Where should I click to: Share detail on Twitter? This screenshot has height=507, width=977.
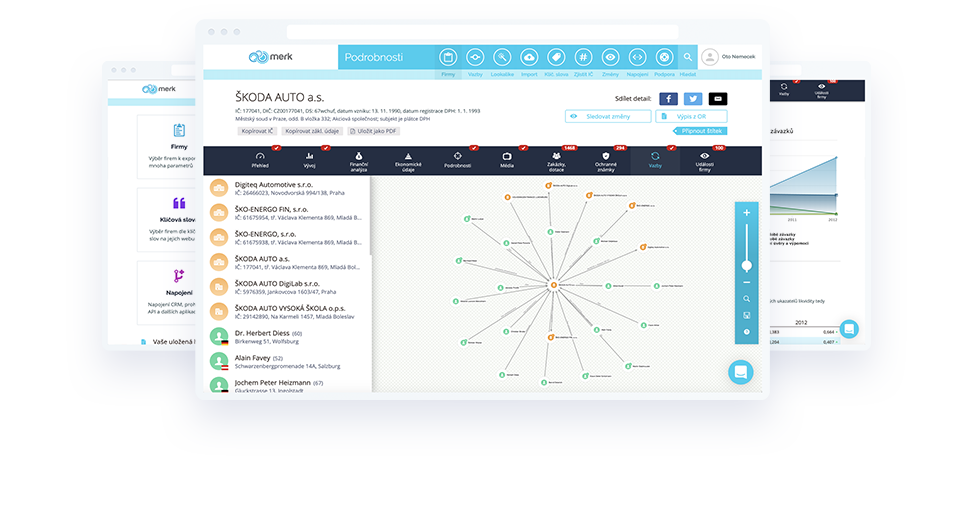pos(693,99)
